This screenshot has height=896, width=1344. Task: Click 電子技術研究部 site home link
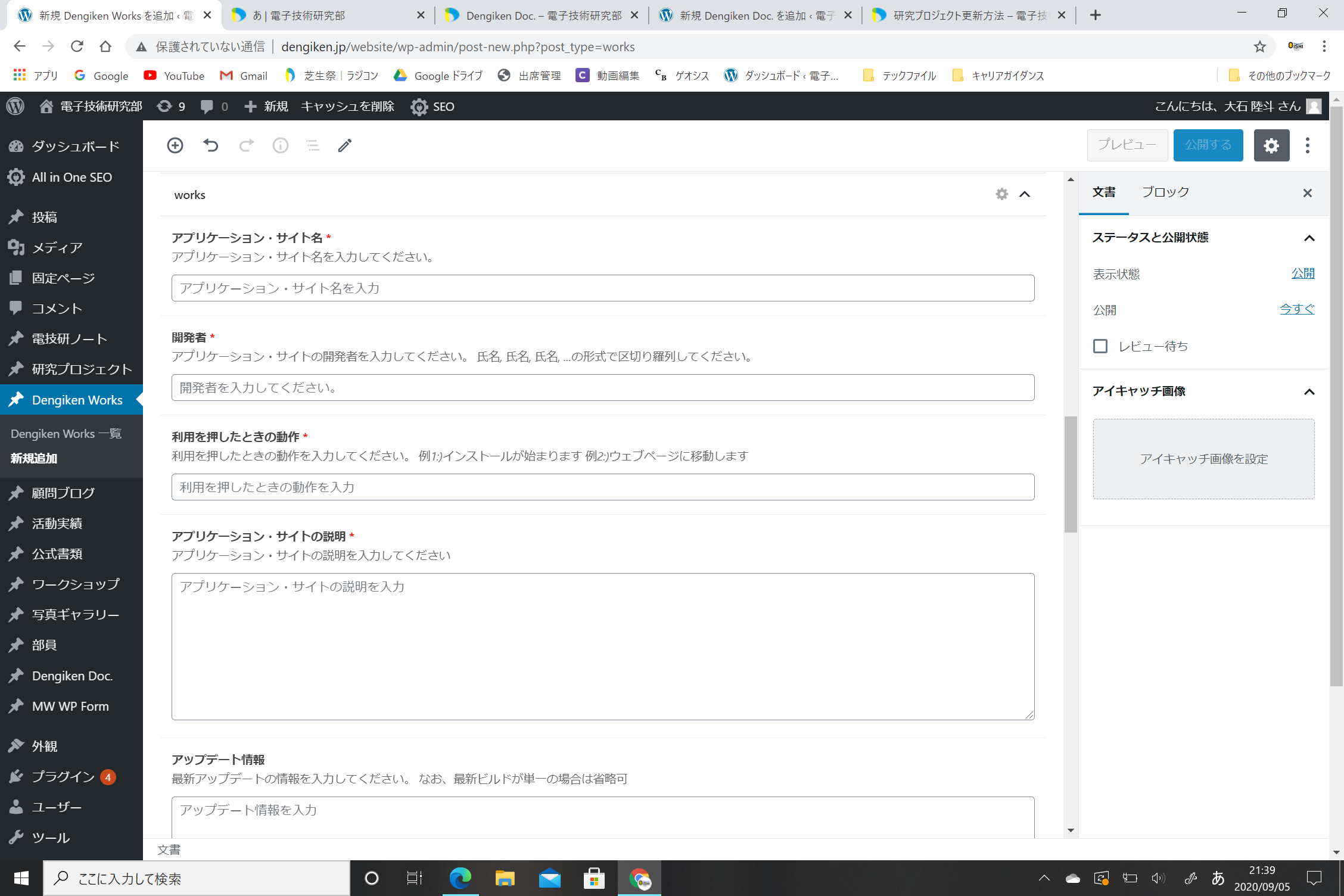[91, 106]
